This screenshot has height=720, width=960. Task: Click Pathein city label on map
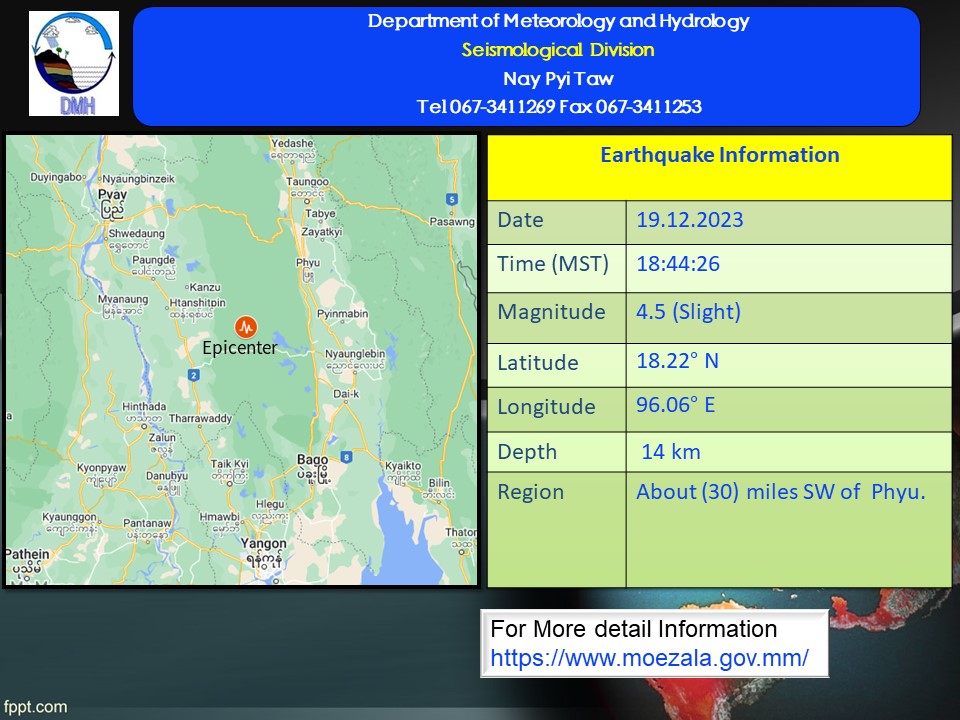tap(27, 554)
